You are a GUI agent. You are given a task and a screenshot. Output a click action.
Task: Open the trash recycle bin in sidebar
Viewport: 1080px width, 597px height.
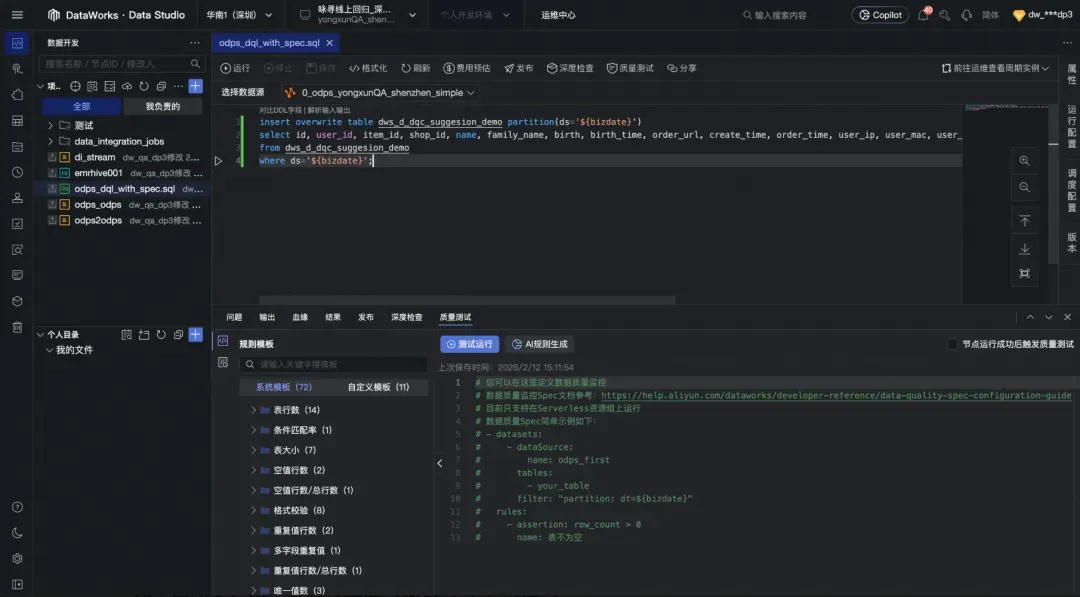[17, 327]
